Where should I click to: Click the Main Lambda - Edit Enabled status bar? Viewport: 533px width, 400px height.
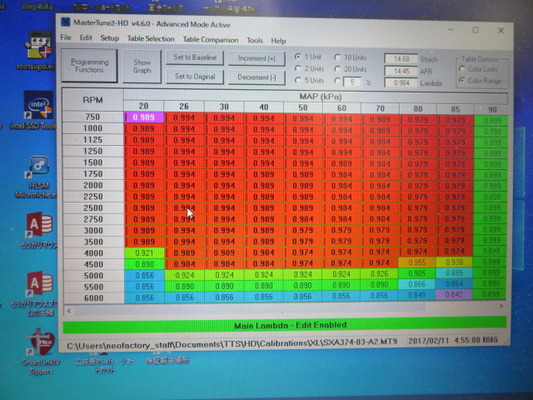tap(285, 325)
